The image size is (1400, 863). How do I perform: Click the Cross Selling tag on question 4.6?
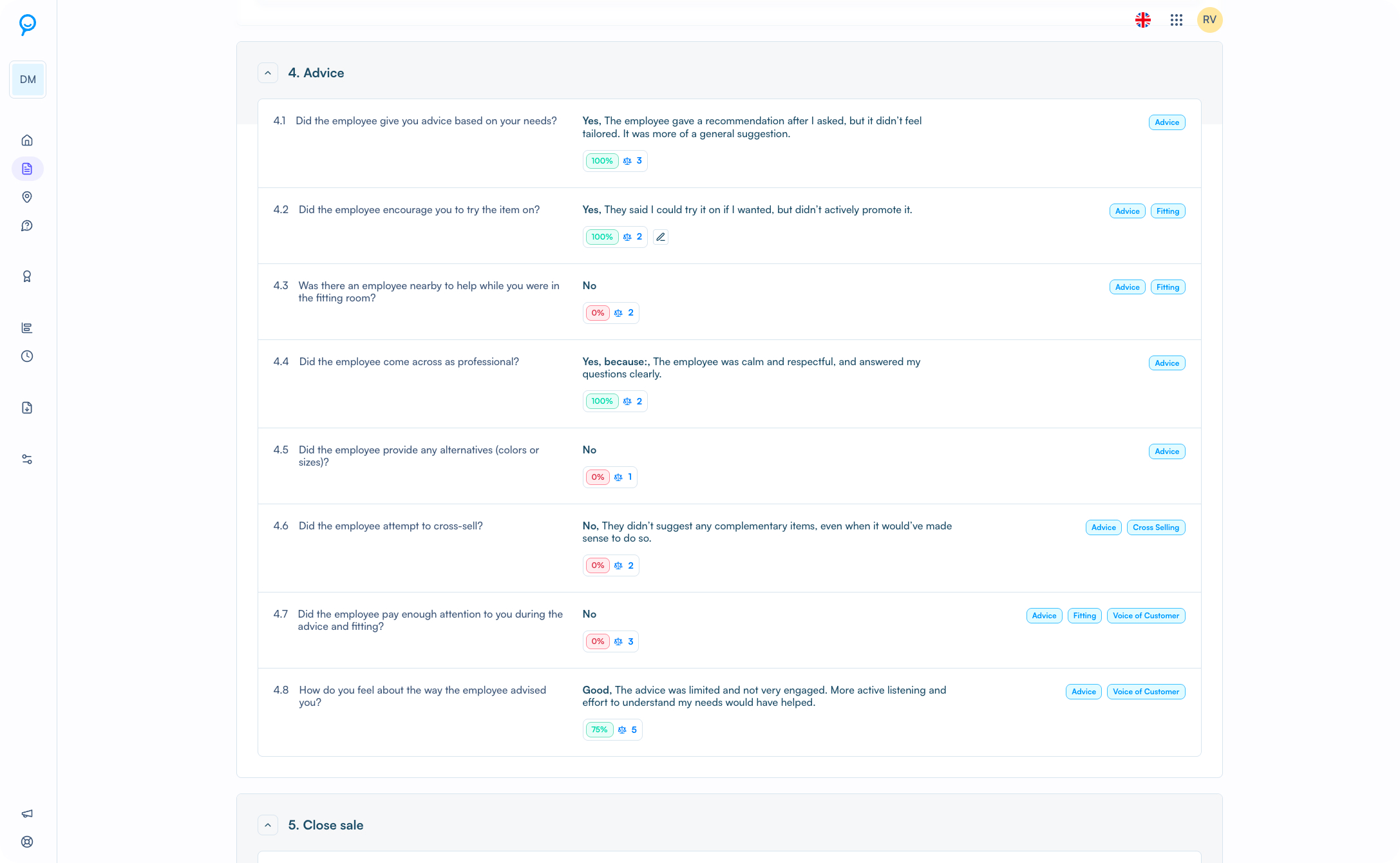pos(1156,527)
